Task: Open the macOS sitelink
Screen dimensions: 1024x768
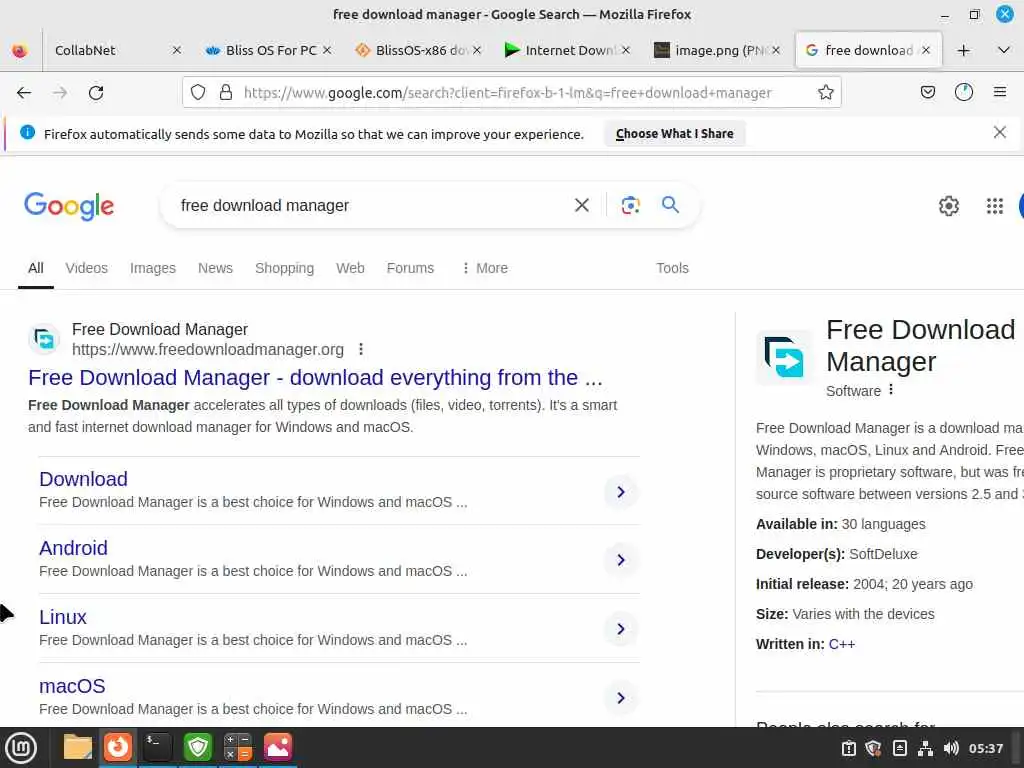Action: tap(72, 686)
